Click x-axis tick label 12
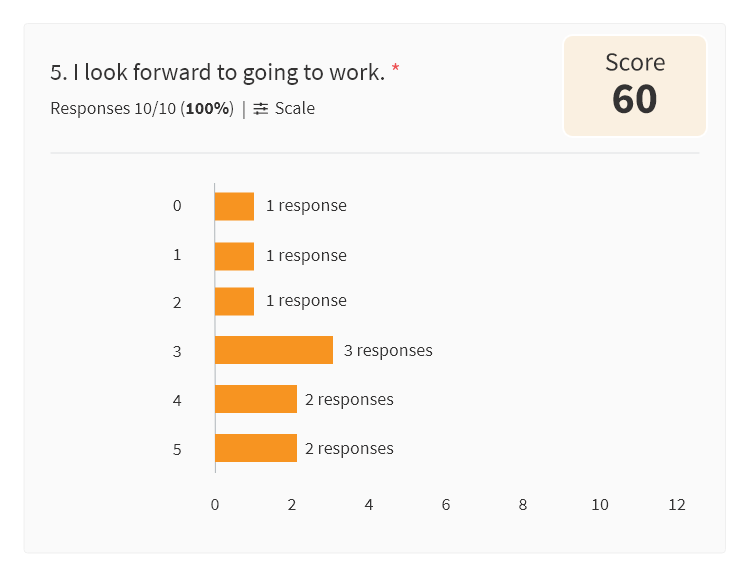753x579 pixels. pyautogui.click(x=677, y=505)
